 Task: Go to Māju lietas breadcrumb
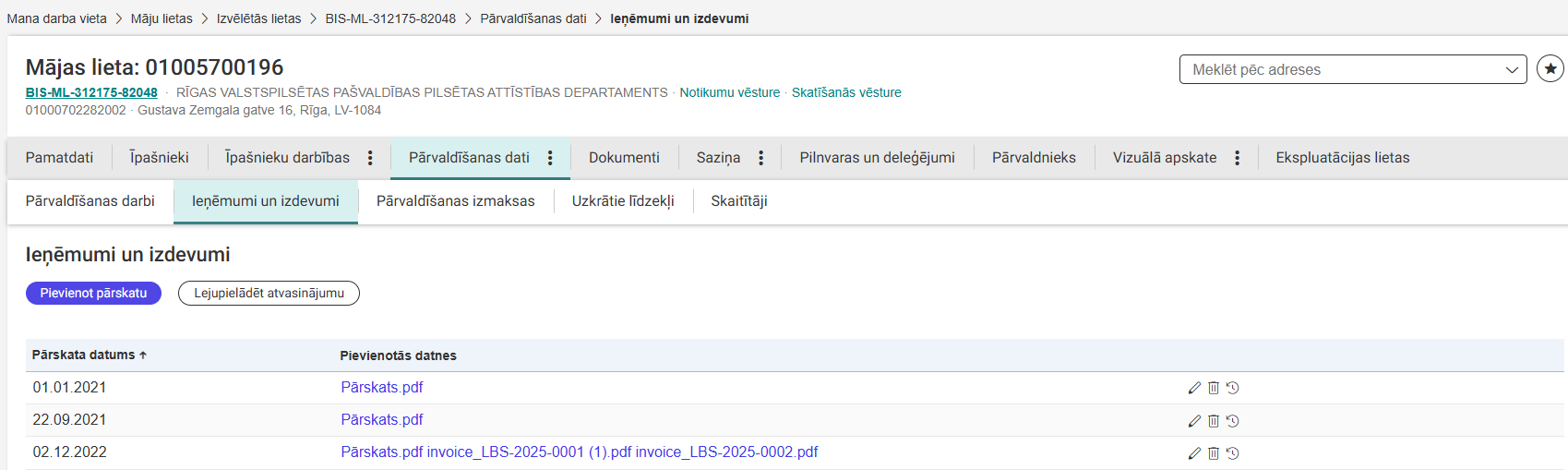click(x=162, y=18)
